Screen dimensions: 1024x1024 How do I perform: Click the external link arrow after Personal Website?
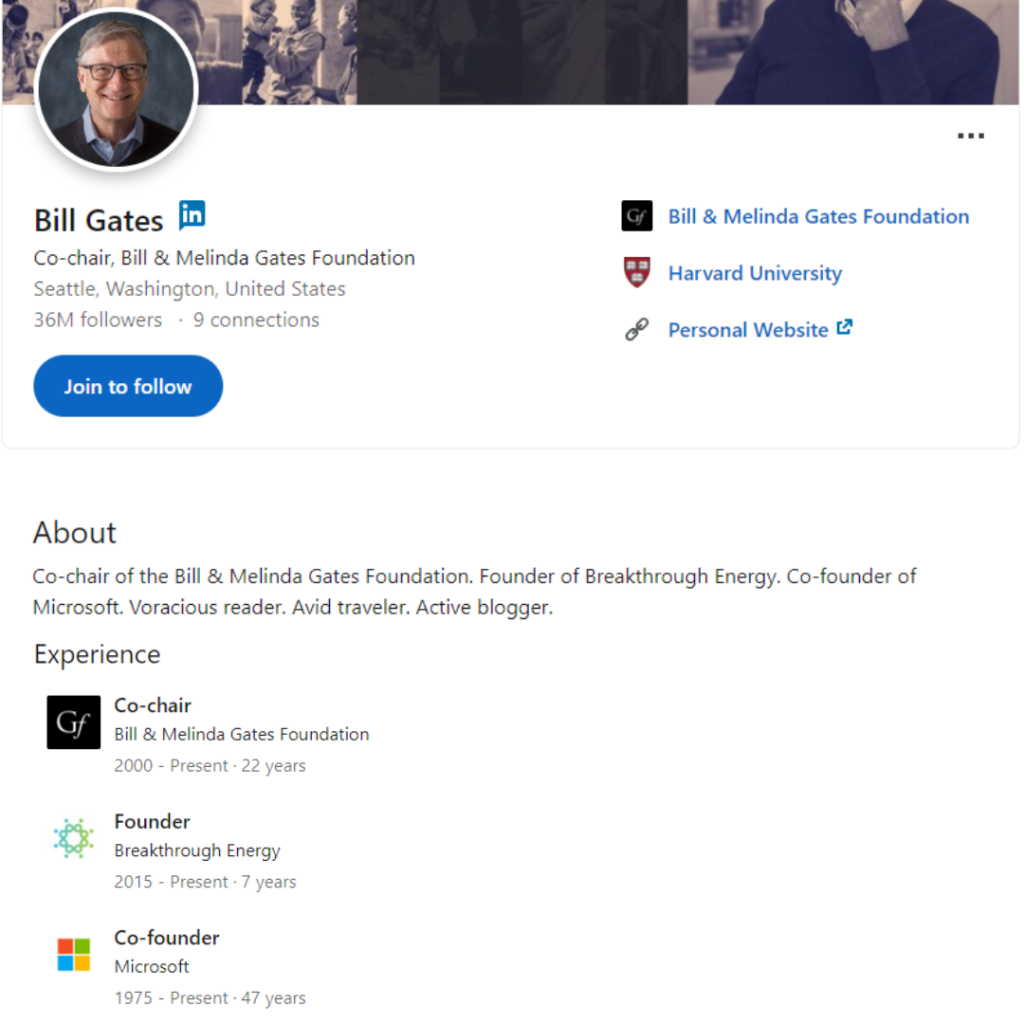(x=844, y=327)
